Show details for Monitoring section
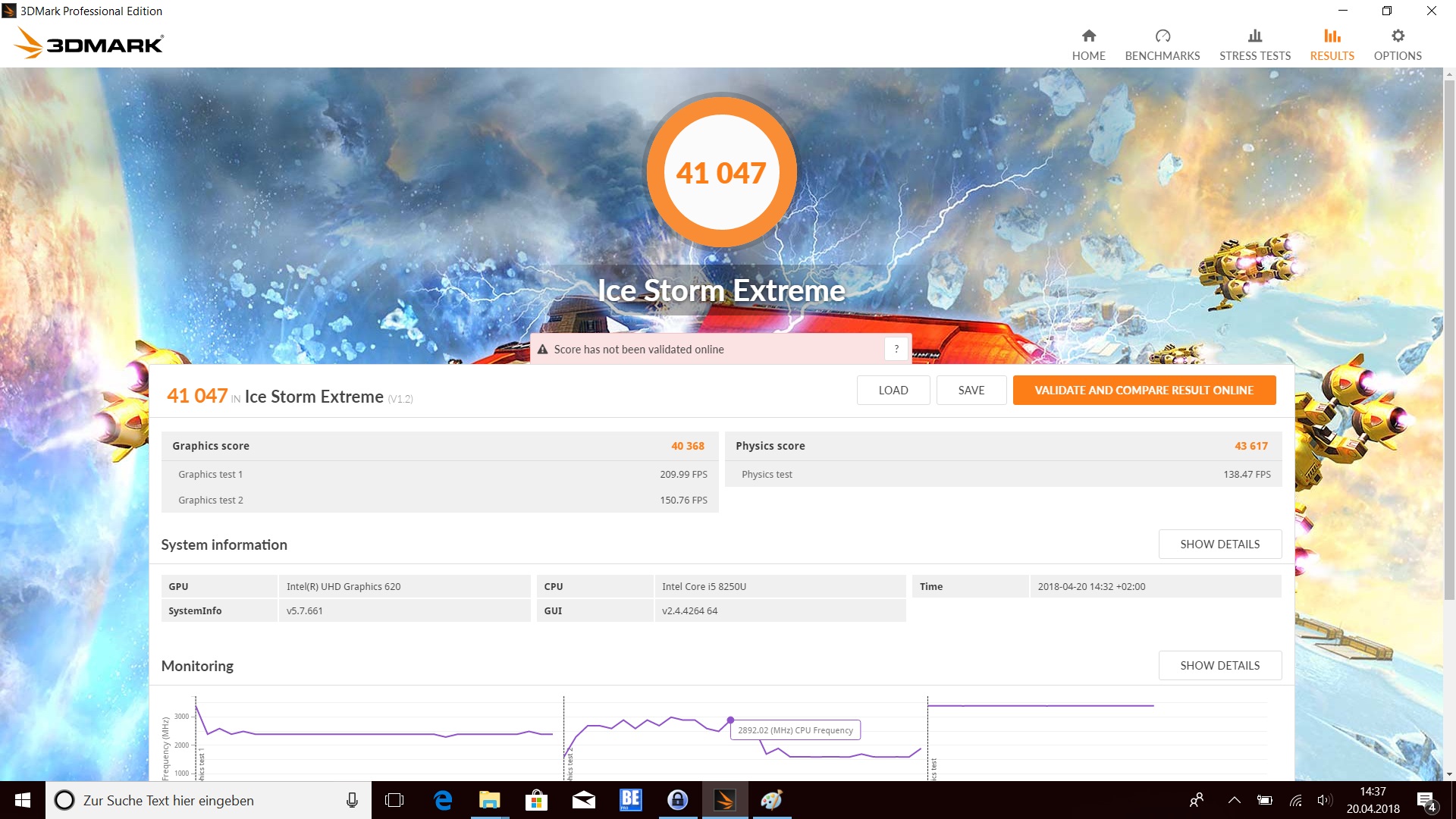 (x=1219, y=666)
